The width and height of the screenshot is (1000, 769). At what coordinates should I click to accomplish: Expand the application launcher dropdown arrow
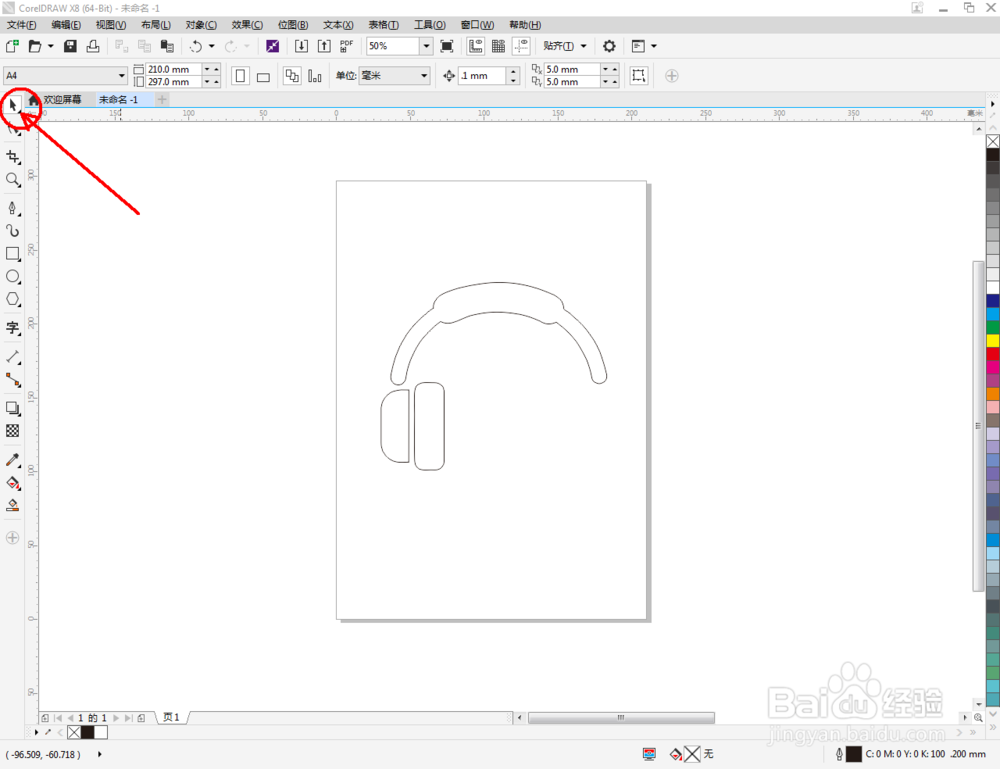tap(654, 46)
